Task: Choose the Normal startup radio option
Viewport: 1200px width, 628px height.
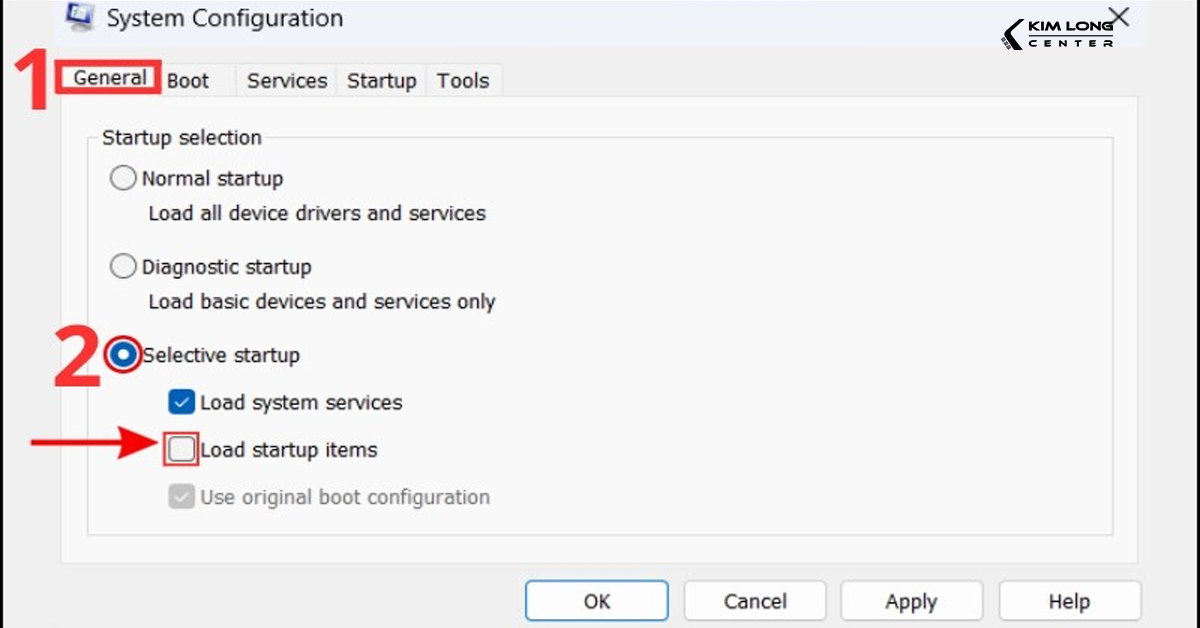Action: click(x=123, y=179)
